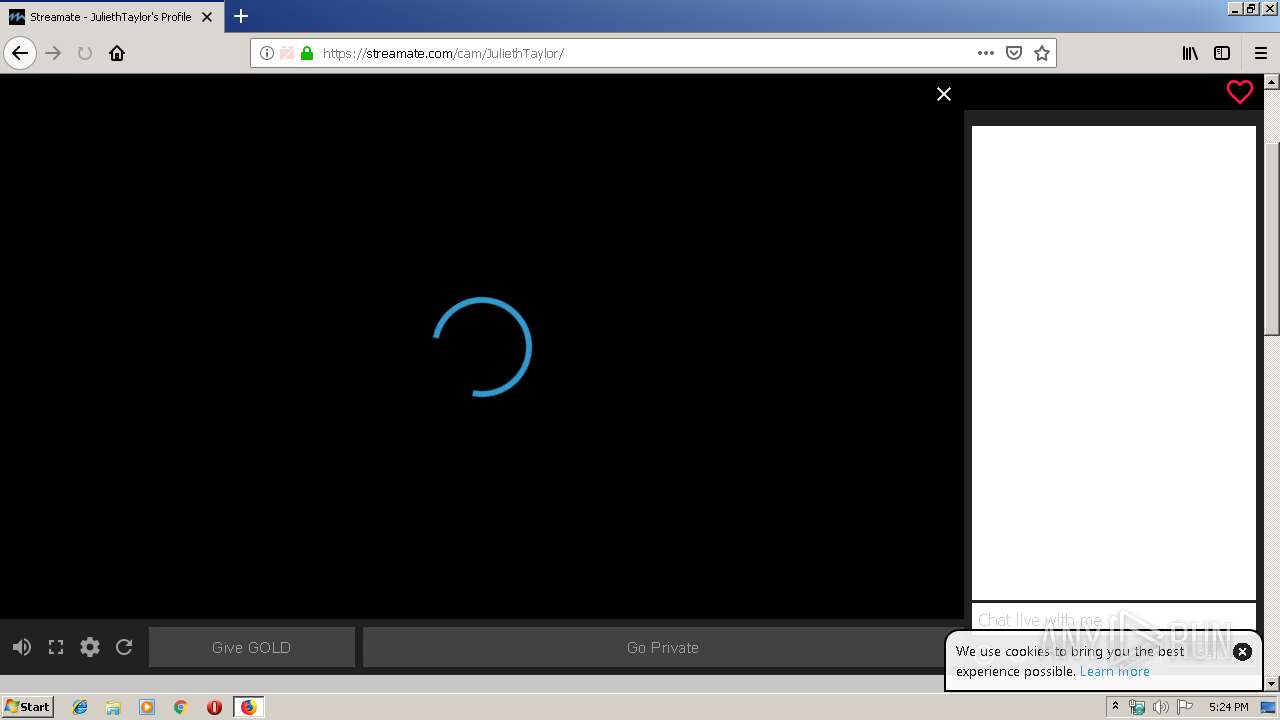Screen dimensions: 1280x720
Task: Open the Windows Start menu
Action: click(28, 706)
